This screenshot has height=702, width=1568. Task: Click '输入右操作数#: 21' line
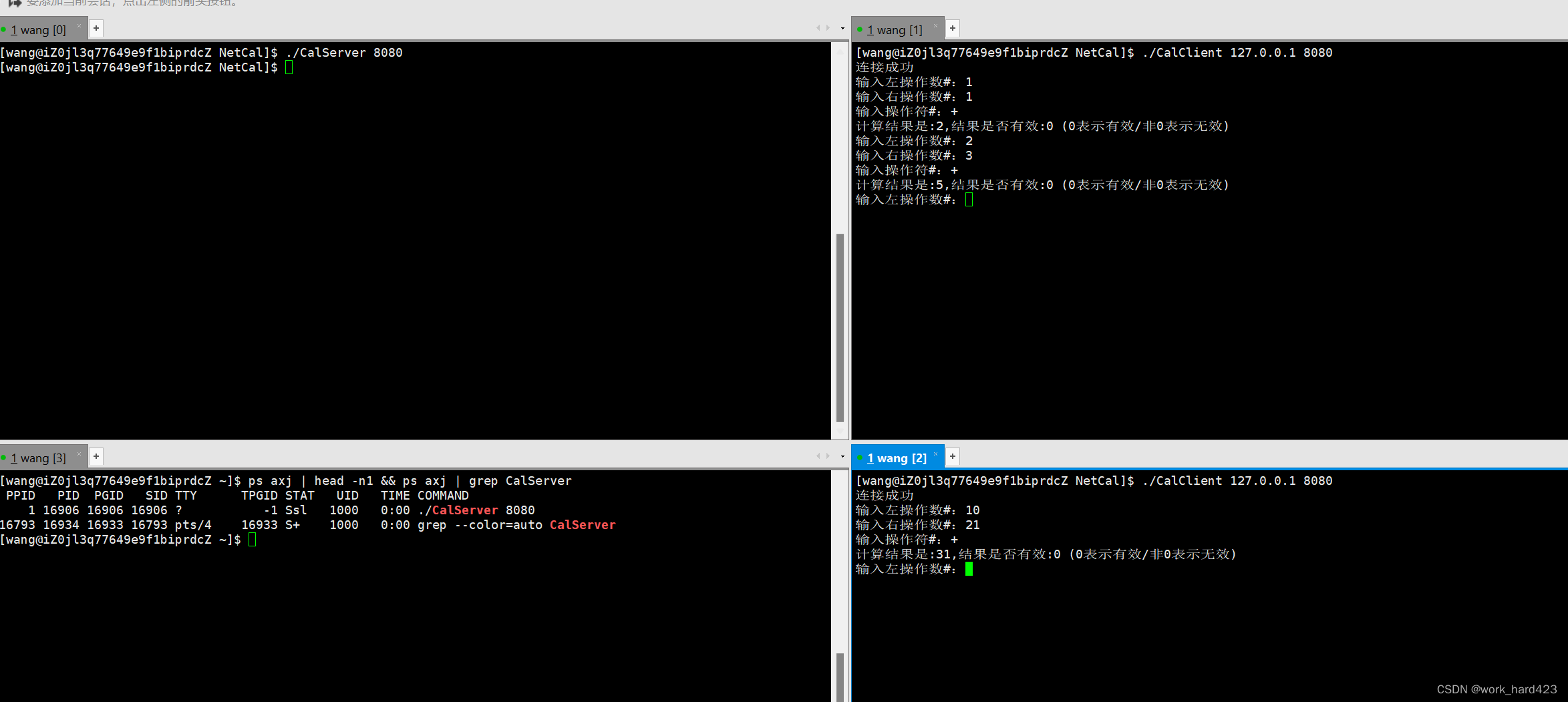click(x=918, y=525)
